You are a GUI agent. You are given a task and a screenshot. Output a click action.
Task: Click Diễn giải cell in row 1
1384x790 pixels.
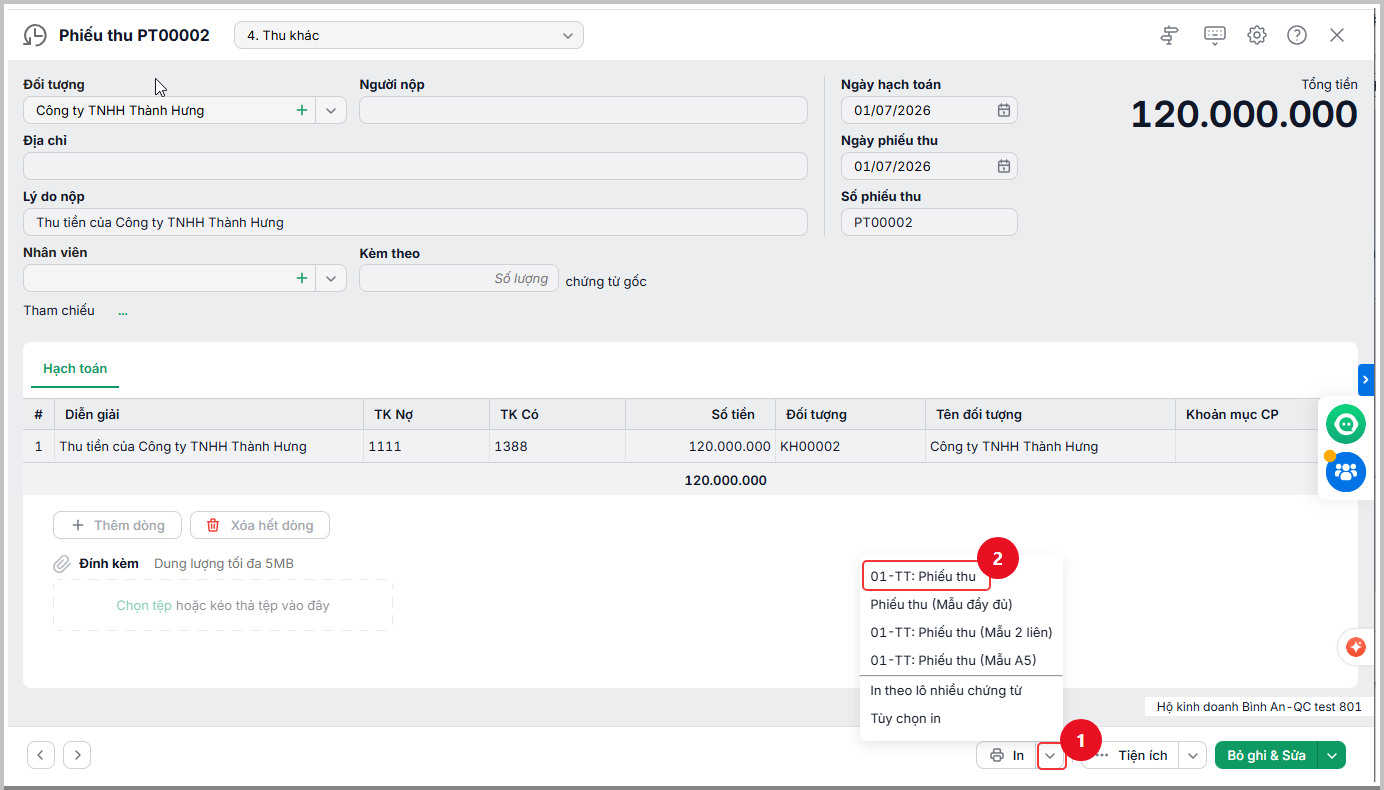click(x=209, y=446)
